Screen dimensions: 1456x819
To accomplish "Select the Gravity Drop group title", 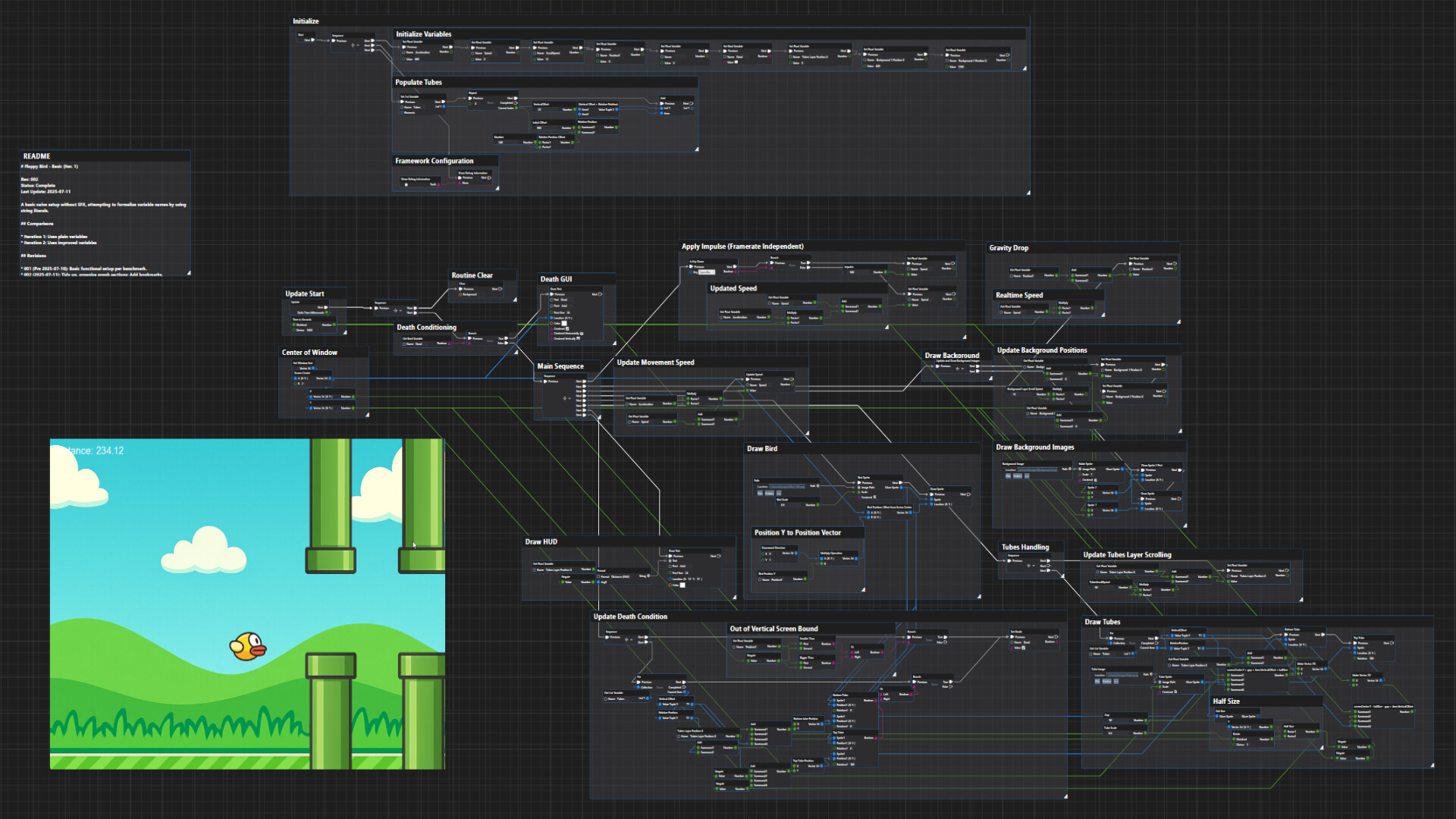I will click(1009, 248).
